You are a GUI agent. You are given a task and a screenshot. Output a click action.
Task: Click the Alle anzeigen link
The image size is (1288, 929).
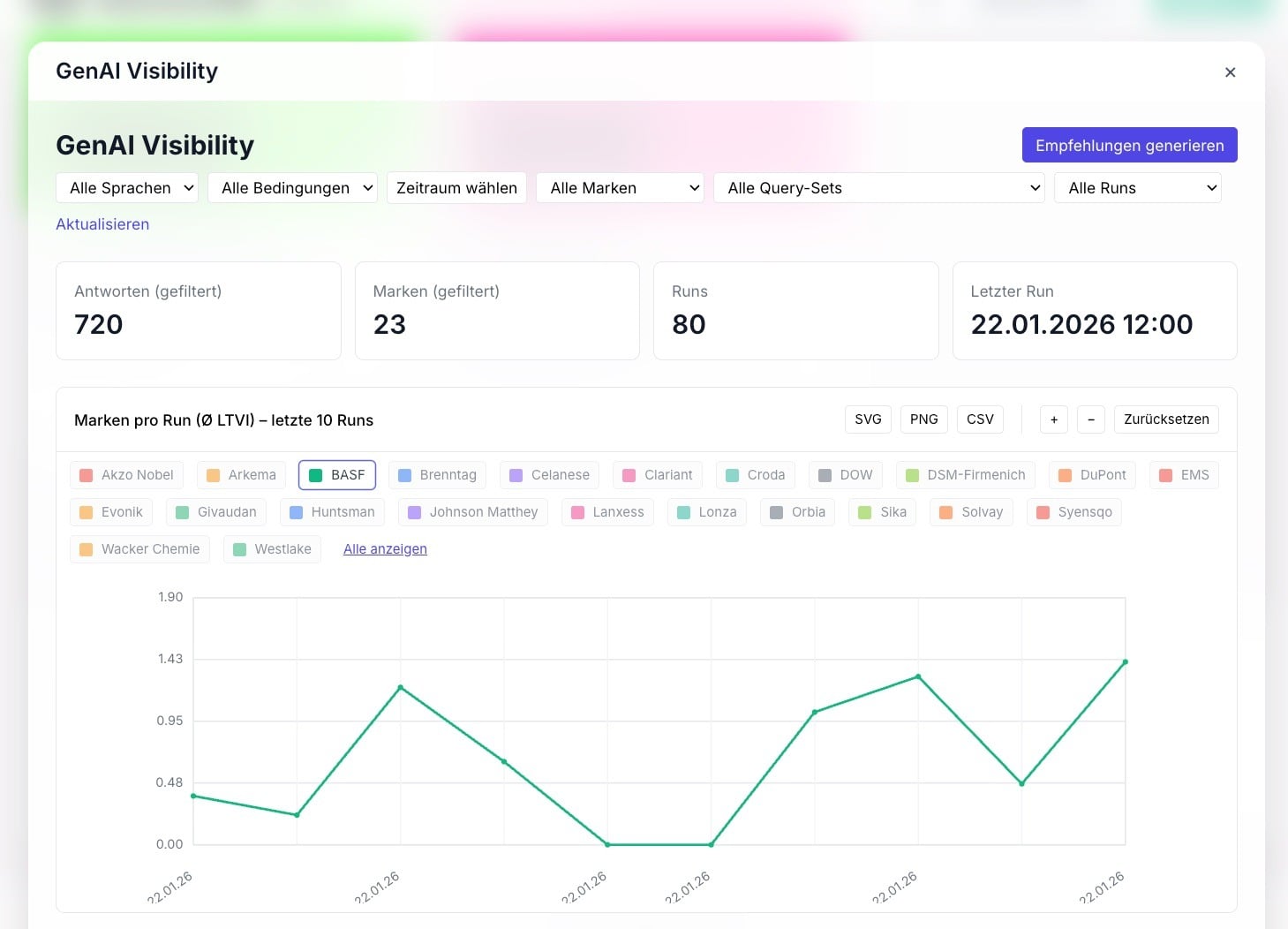pyautogui.click(x=385, y=549)
